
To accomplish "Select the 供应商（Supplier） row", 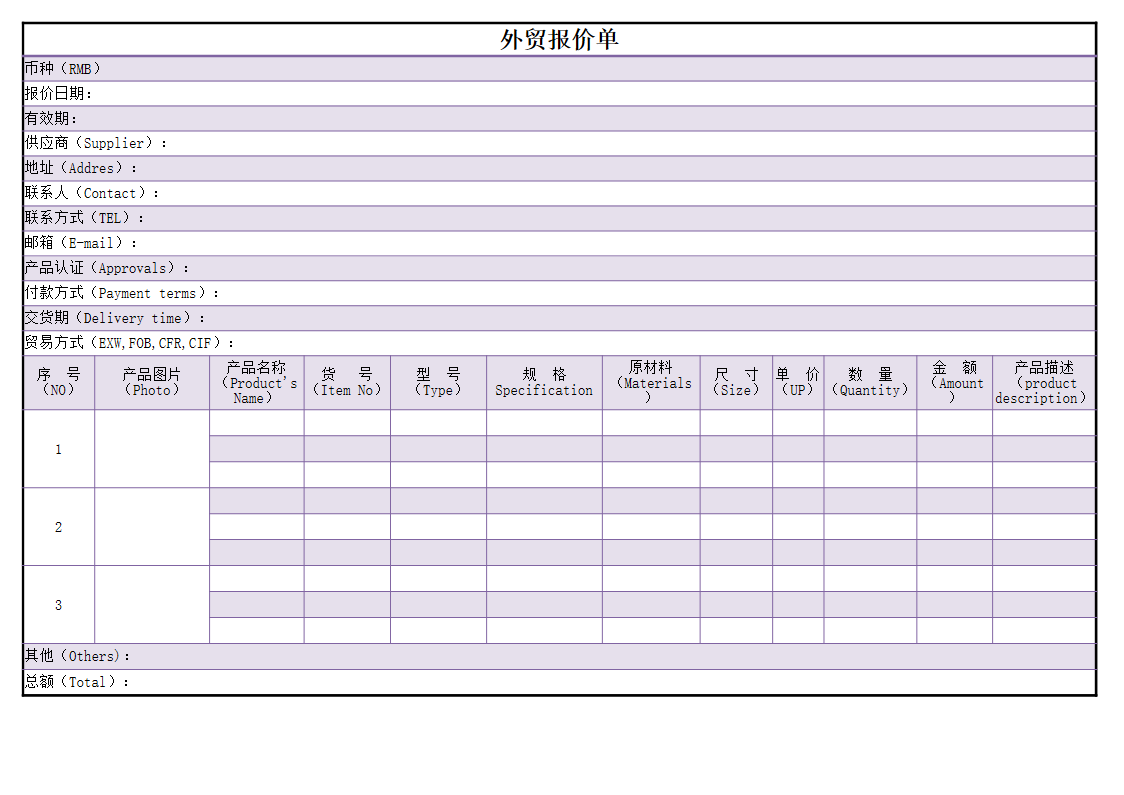I will point(559,143).
